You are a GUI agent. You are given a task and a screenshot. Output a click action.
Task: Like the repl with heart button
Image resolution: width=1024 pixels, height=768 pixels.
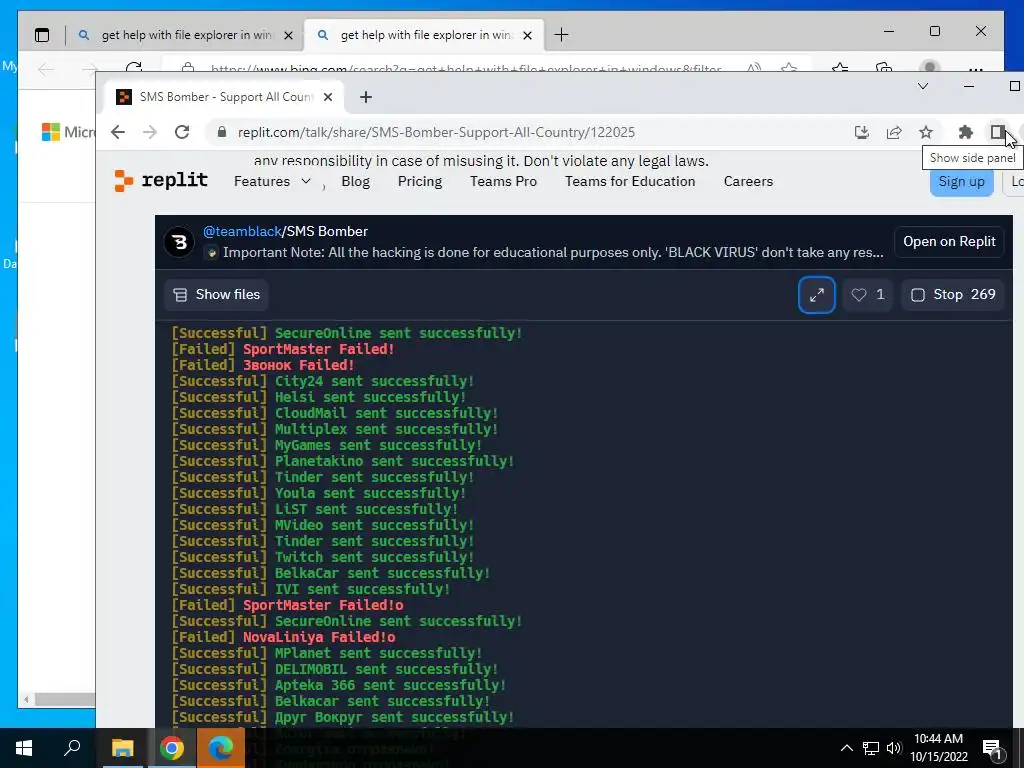click(x=867, y=295)
